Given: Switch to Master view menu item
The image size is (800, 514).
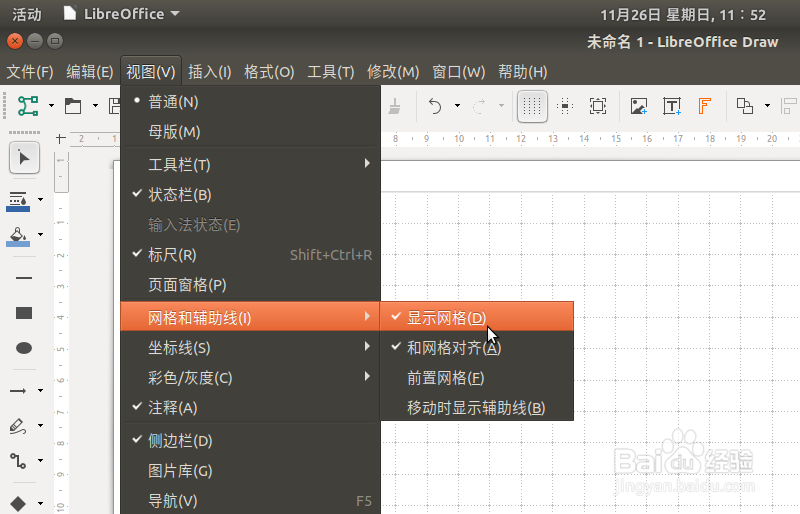Looking at the screenshot, I should tap(251, 132).
